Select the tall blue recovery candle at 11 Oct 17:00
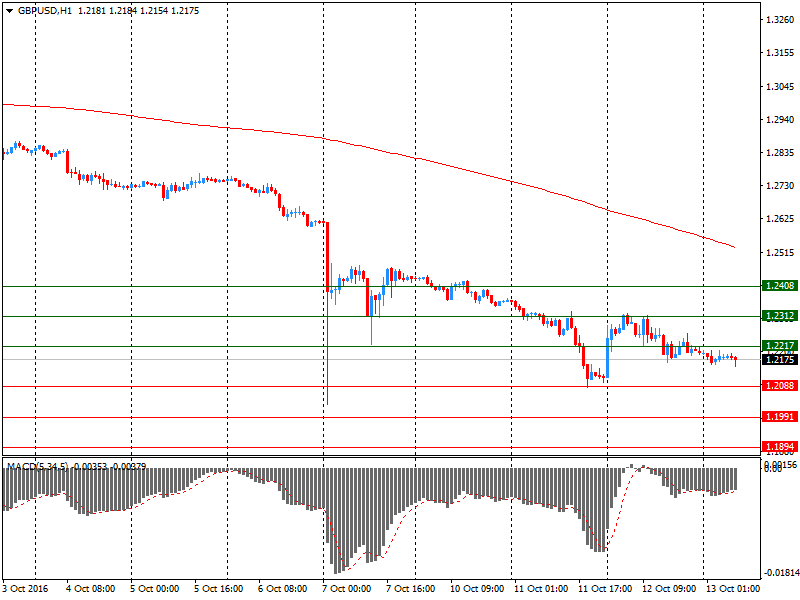Viewport: 800px width, 600px height. 608,352
